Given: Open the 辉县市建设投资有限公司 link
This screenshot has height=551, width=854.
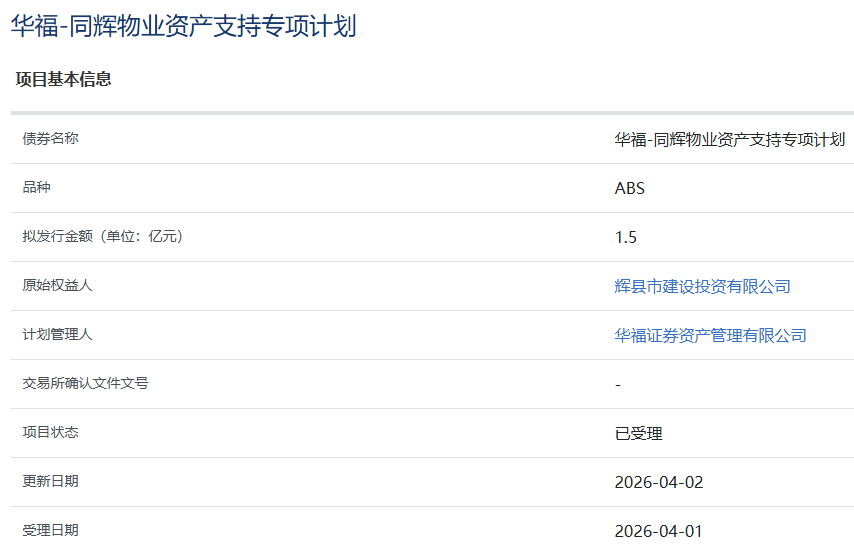Looking at the screenshot, I should coord(702,286).
